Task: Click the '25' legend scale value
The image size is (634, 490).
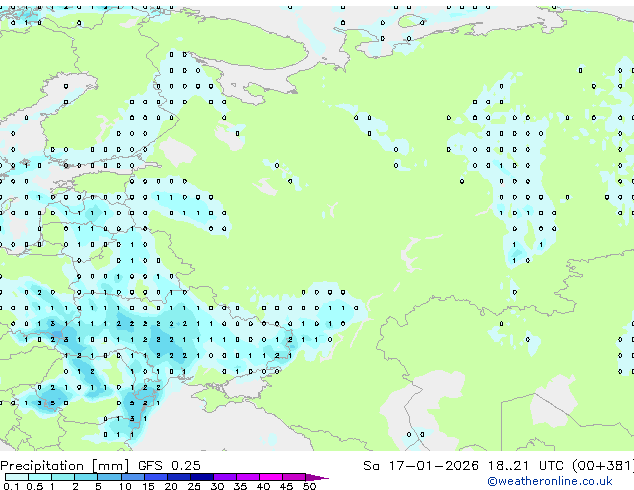Action: click(194, 486)
